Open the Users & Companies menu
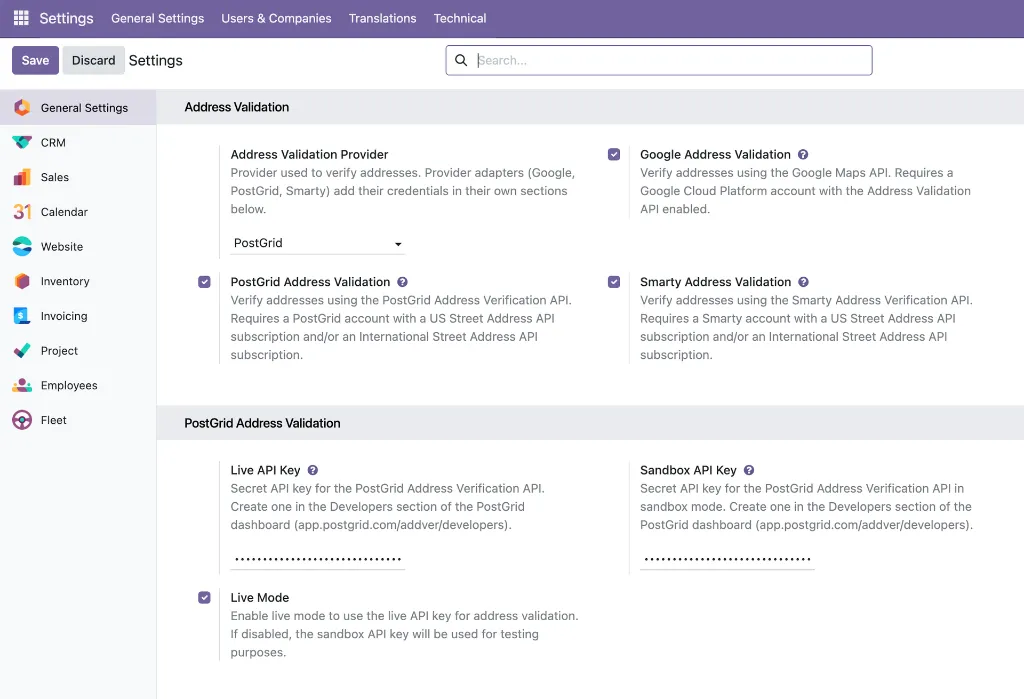 pyautogui.click(x=276, y=18)
